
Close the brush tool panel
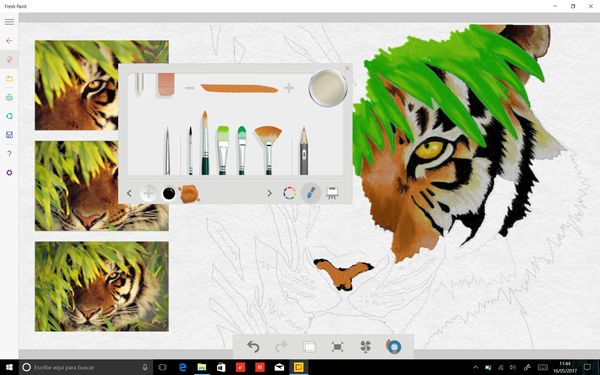click(347, 68)
